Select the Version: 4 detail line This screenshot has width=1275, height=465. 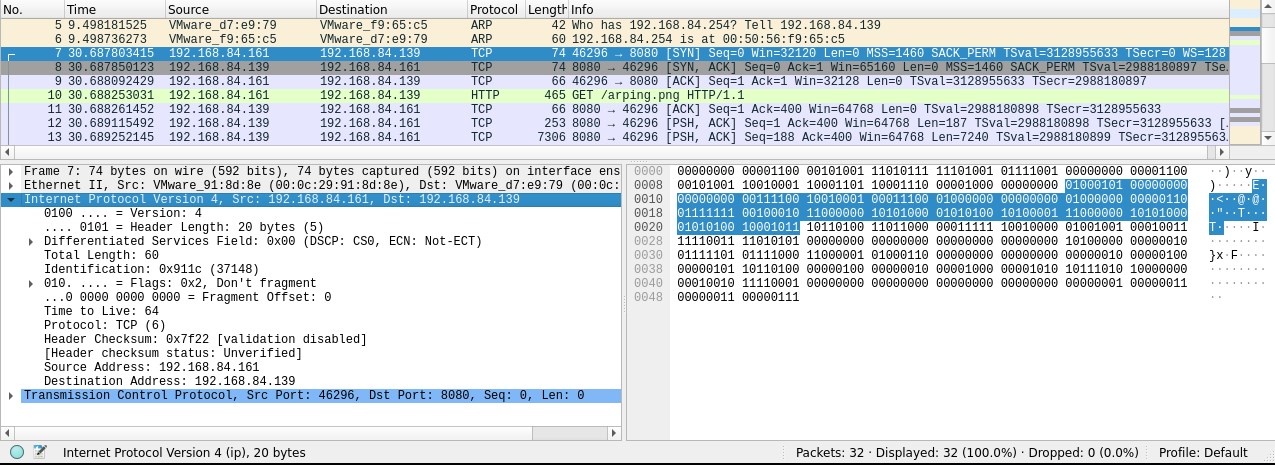[x=123, y=214]
